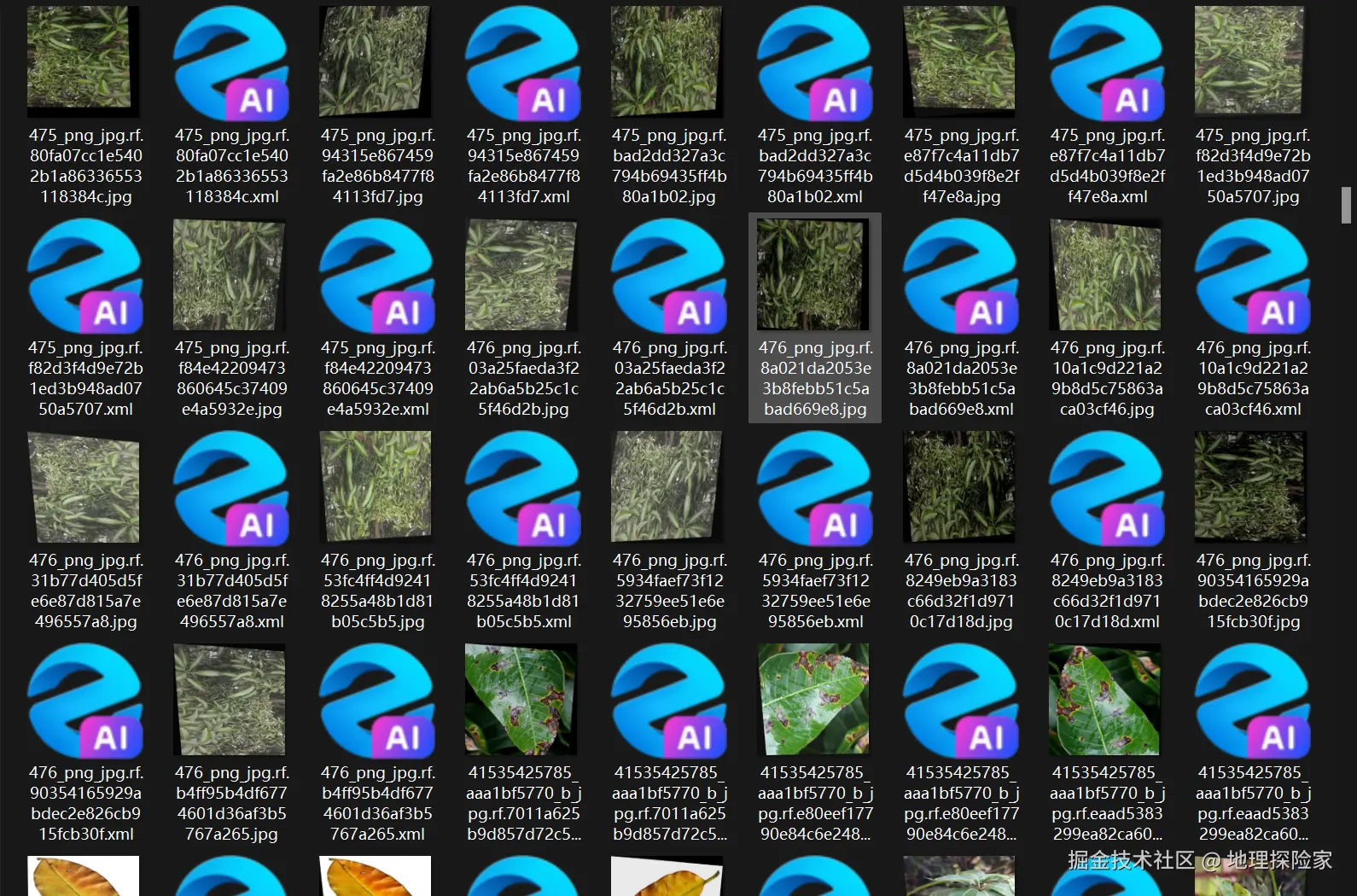Select the Edge AI icon for pg.rf.e80eef177 file
This screenshot has width=1357, height=896.
click(x=961, y=700)
